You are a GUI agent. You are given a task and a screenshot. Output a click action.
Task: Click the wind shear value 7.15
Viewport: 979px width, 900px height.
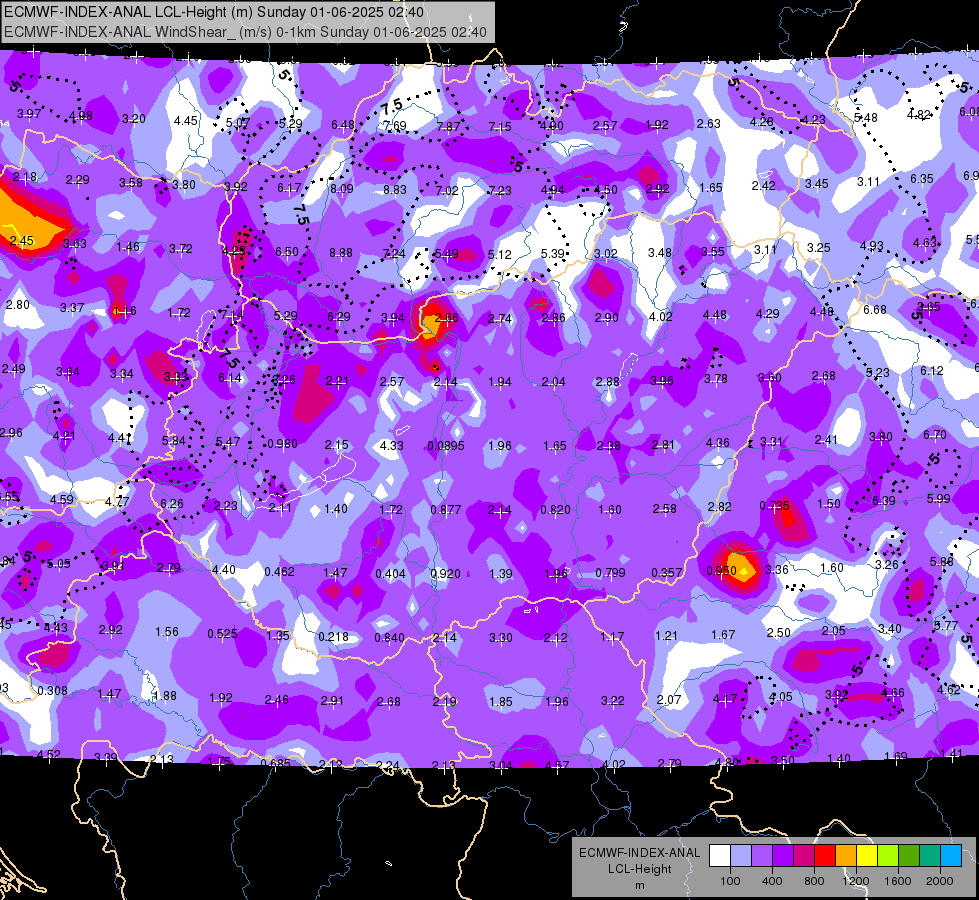click(x=499, y=127)
